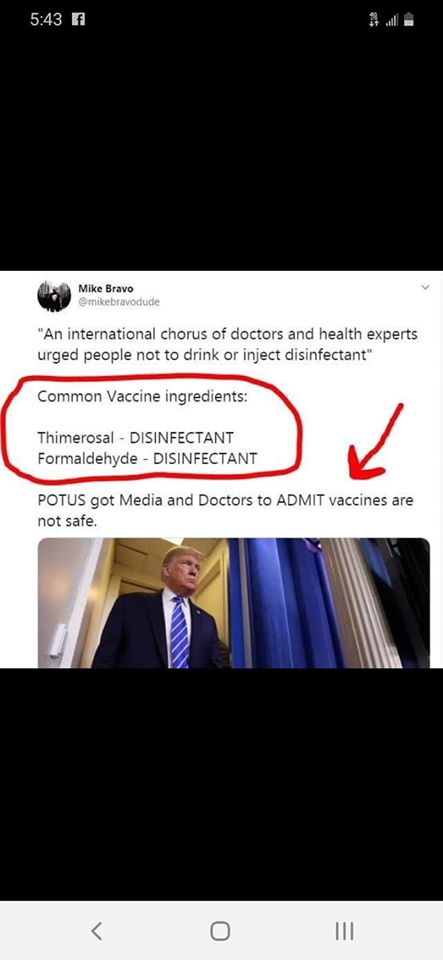Viewport: 443px width, 960px height.
Task: Open the photo attached to the tweet
Action: (234, 602)
